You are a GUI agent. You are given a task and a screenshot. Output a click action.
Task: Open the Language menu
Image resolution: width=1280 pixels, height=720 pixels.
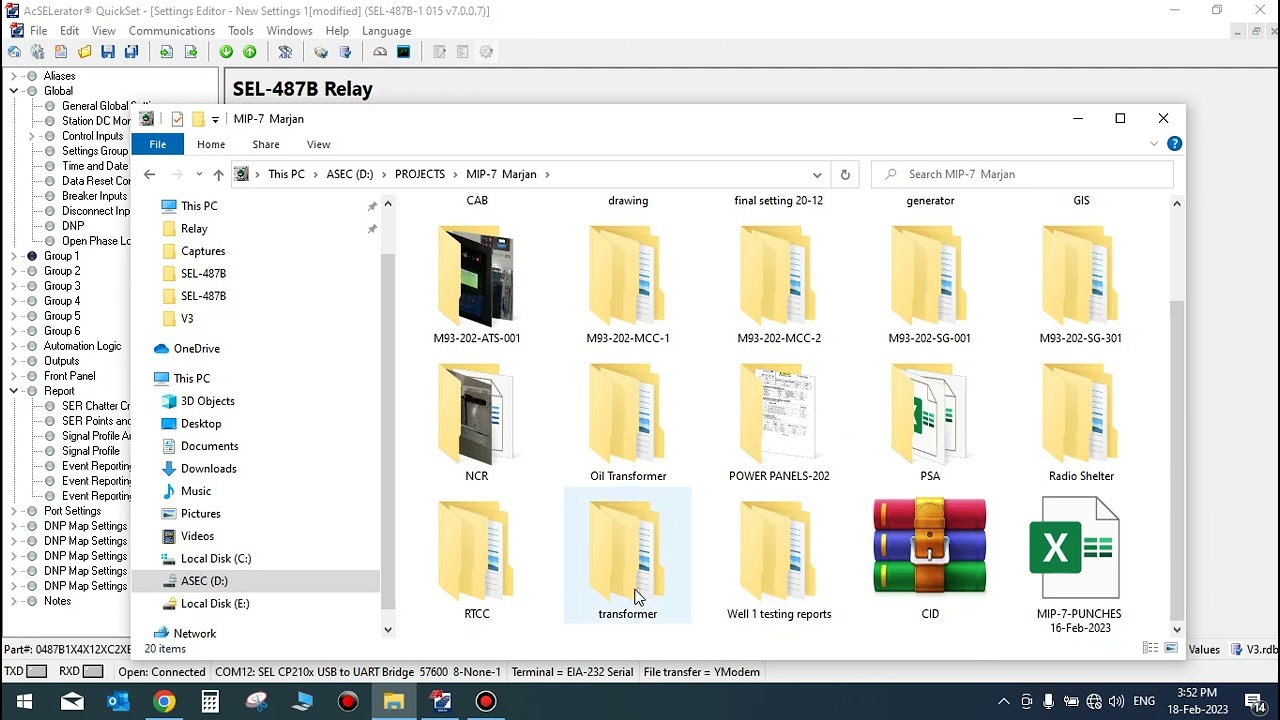click(386, 31)
